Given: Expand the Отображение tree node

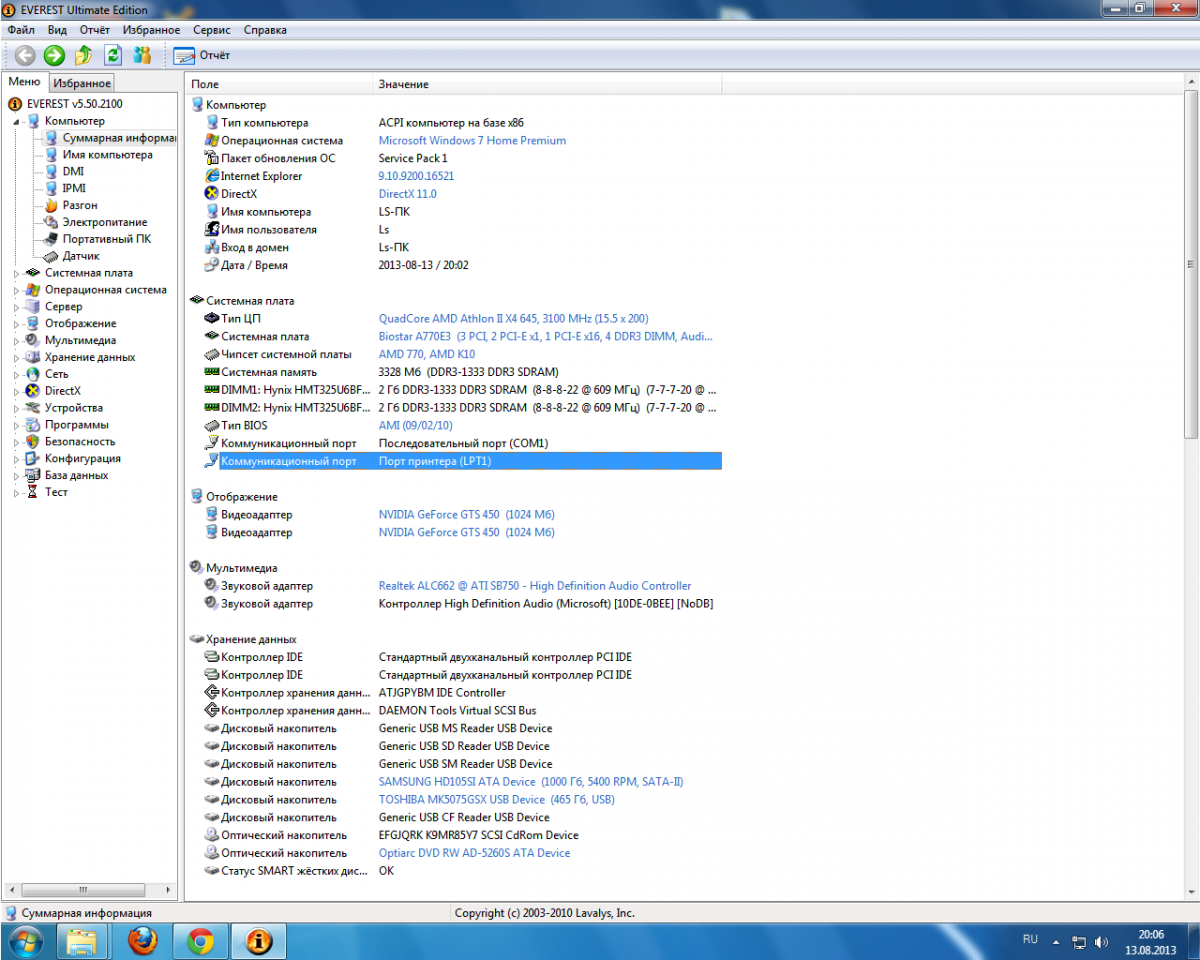Looking at the screenshot, I should (17, 324).
